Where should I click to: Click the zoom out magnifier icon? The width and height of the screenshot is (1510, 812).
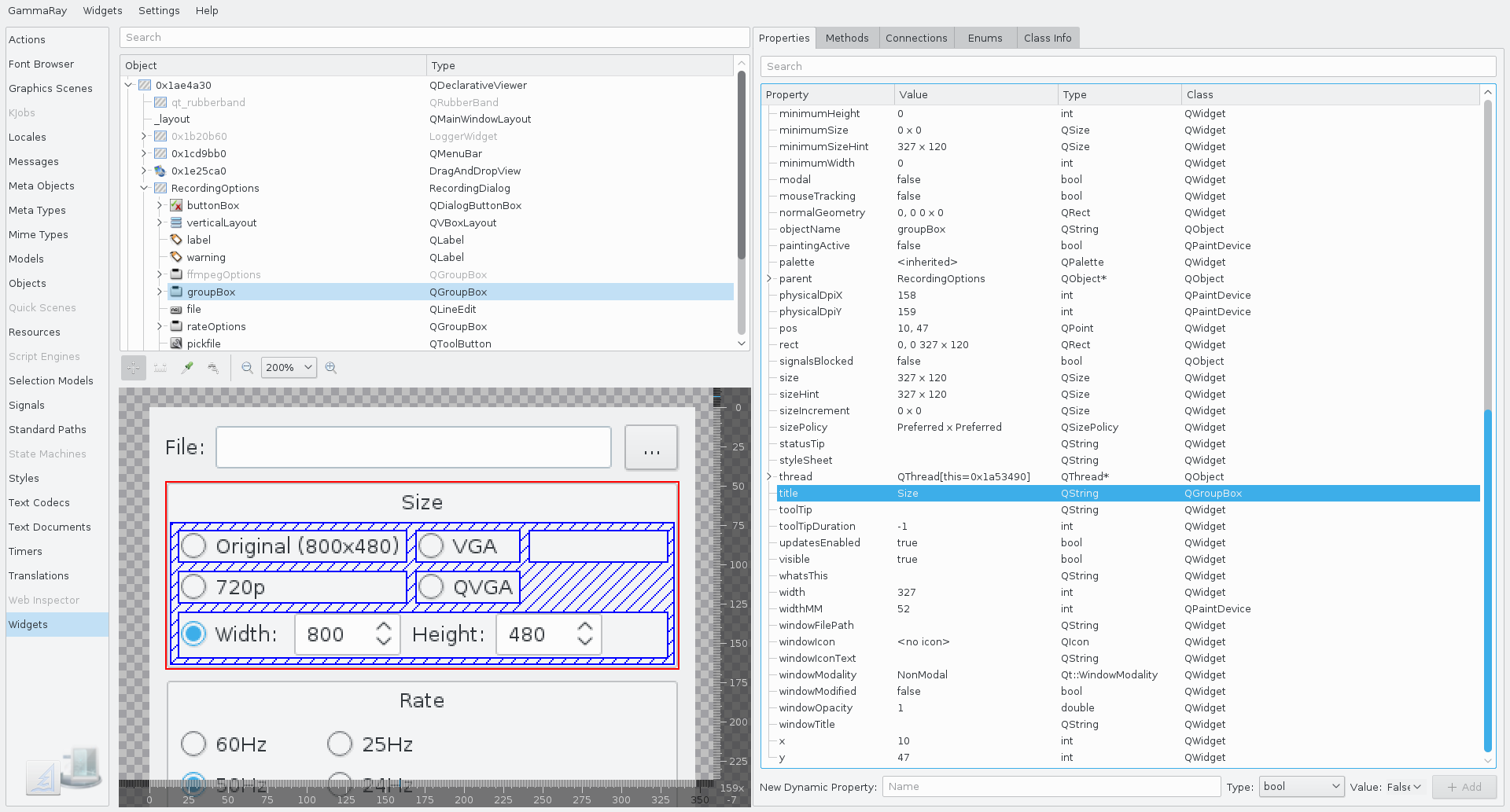247,368
